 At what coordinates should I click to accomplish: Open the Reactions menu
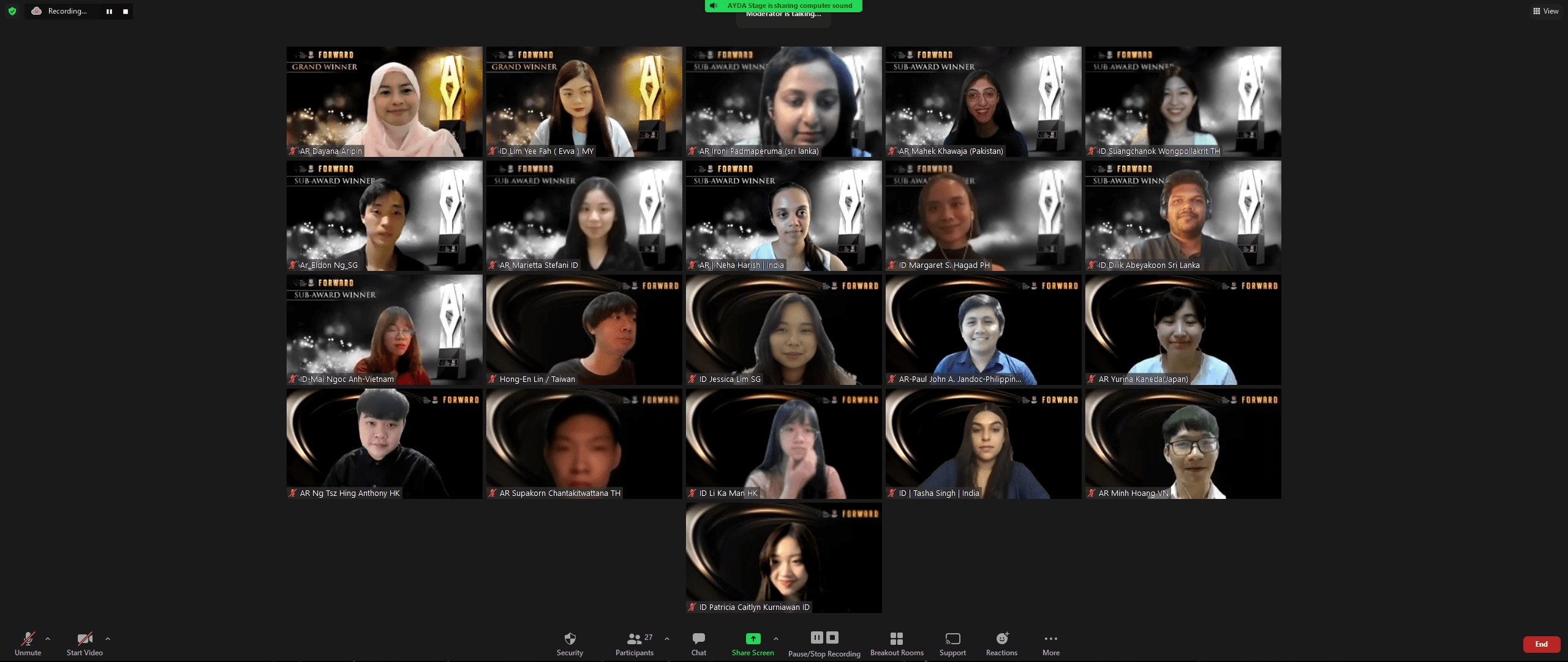coord(1001,644)
